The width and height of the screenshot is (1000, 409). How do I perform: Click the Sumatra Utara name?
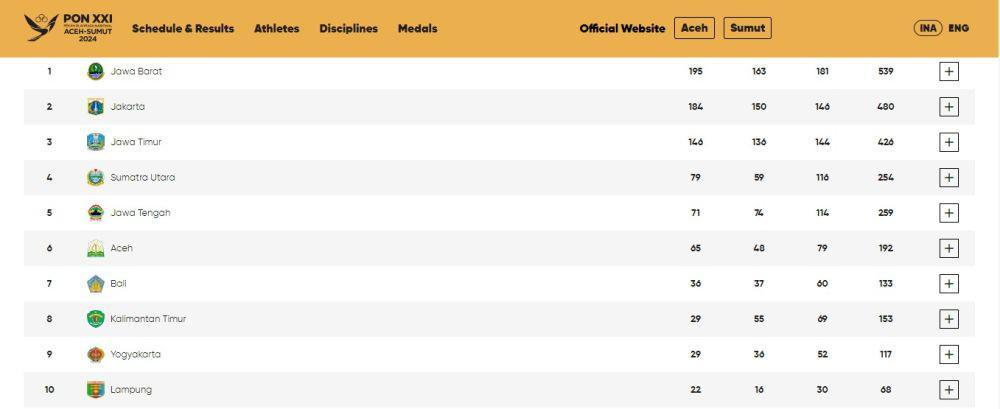(143, 177)
